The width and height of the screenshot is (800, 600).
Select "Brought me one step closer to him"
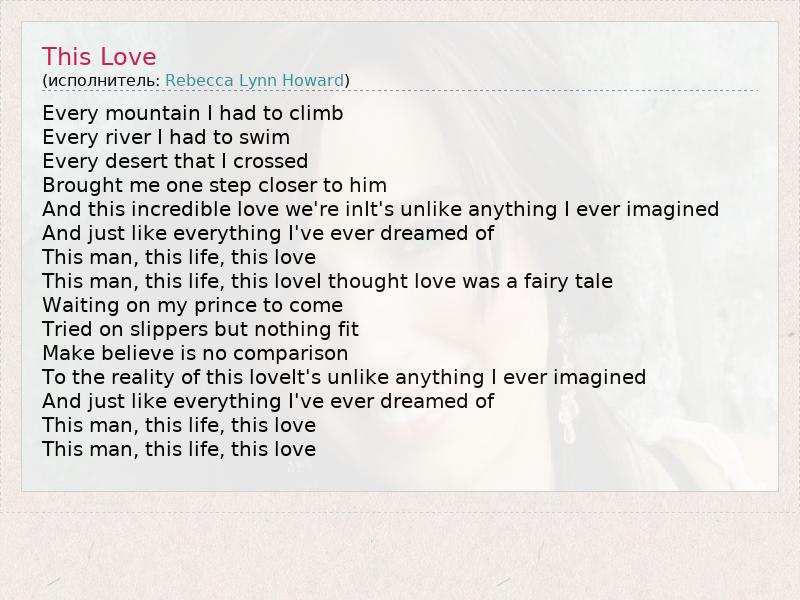(214, 185)
